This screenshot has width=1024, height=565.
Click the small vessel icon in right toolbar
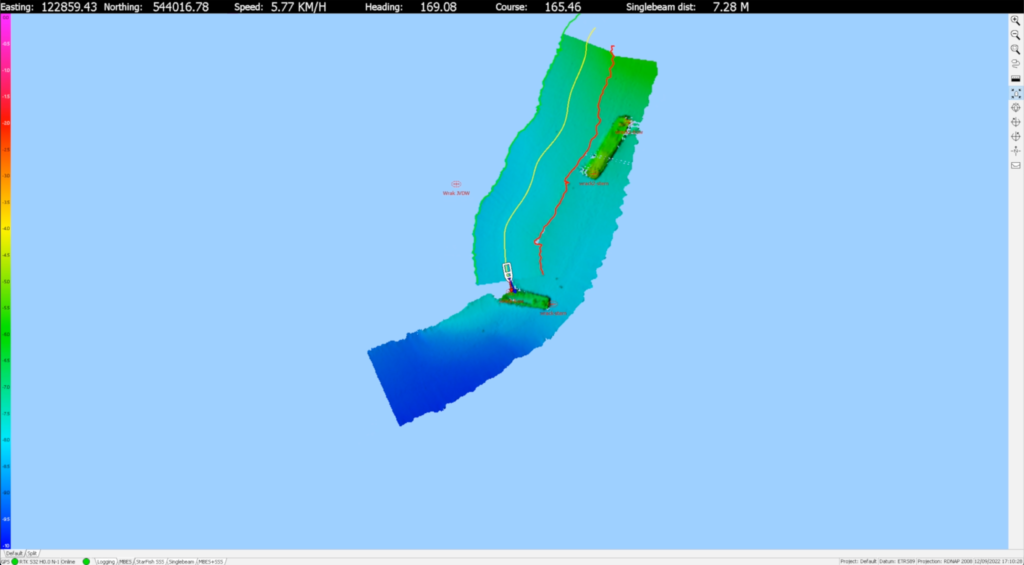pyautogui.click(x=1016, y=150)
